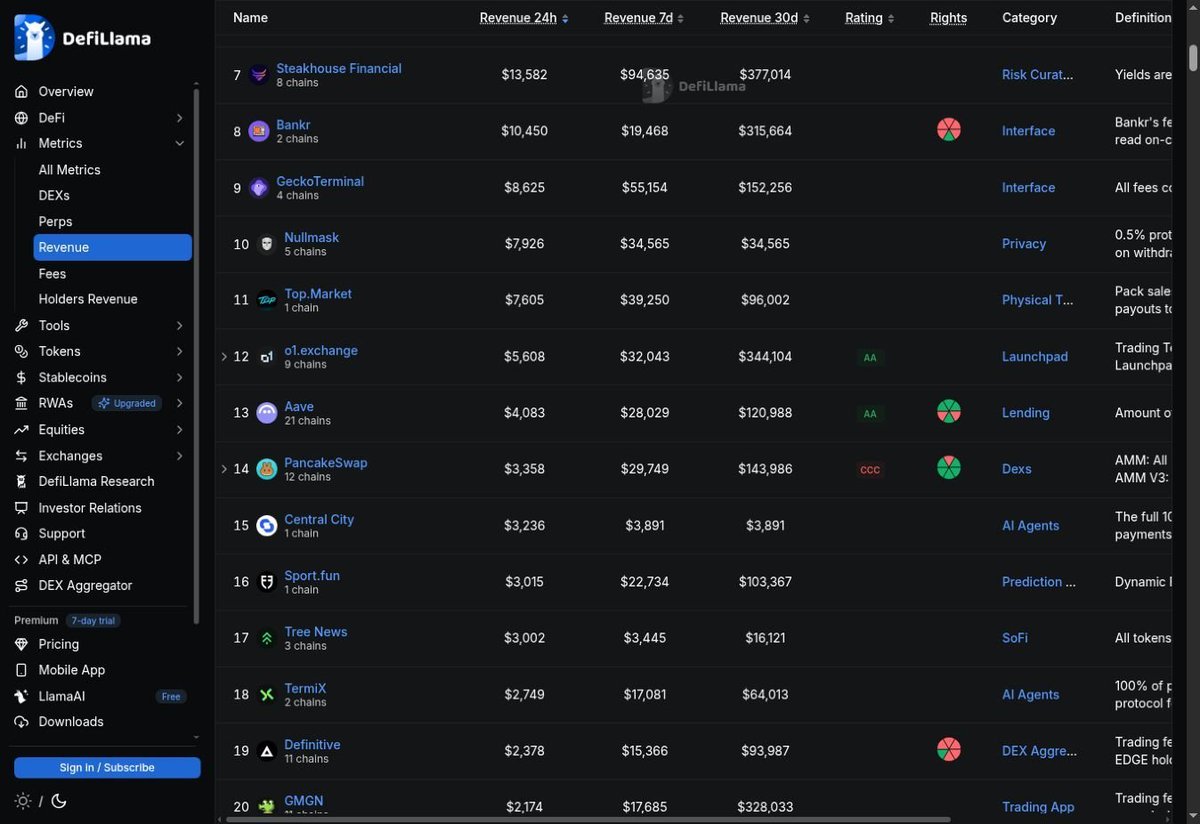Image resolution: width=1200 pixels, height=824 pixels.
Task: Open the Steakhouse Financial link
Action: click(x=339, y=68)
